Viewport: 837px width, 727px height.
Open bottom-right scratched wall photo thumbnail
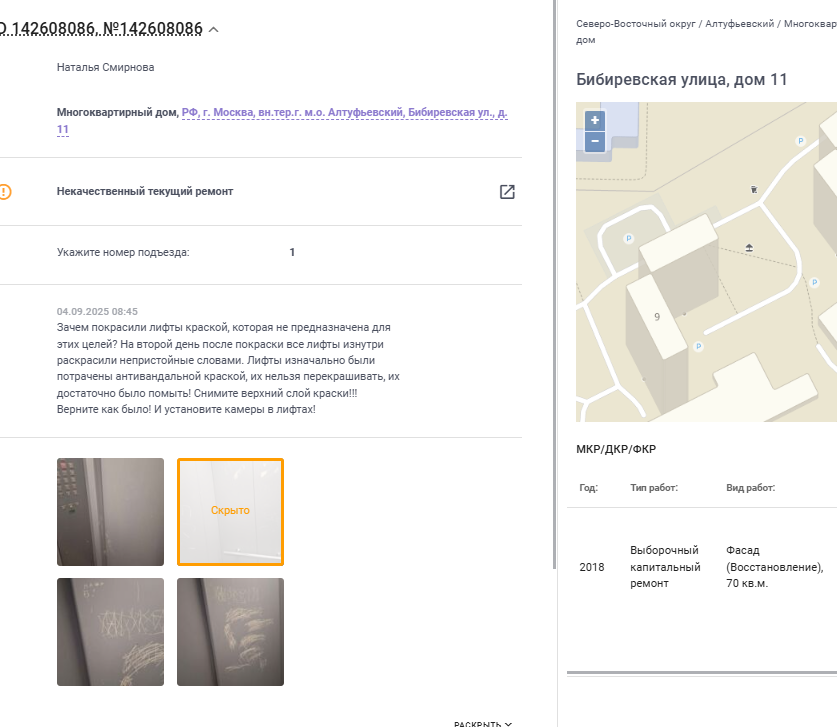click(x=230, y=632)
